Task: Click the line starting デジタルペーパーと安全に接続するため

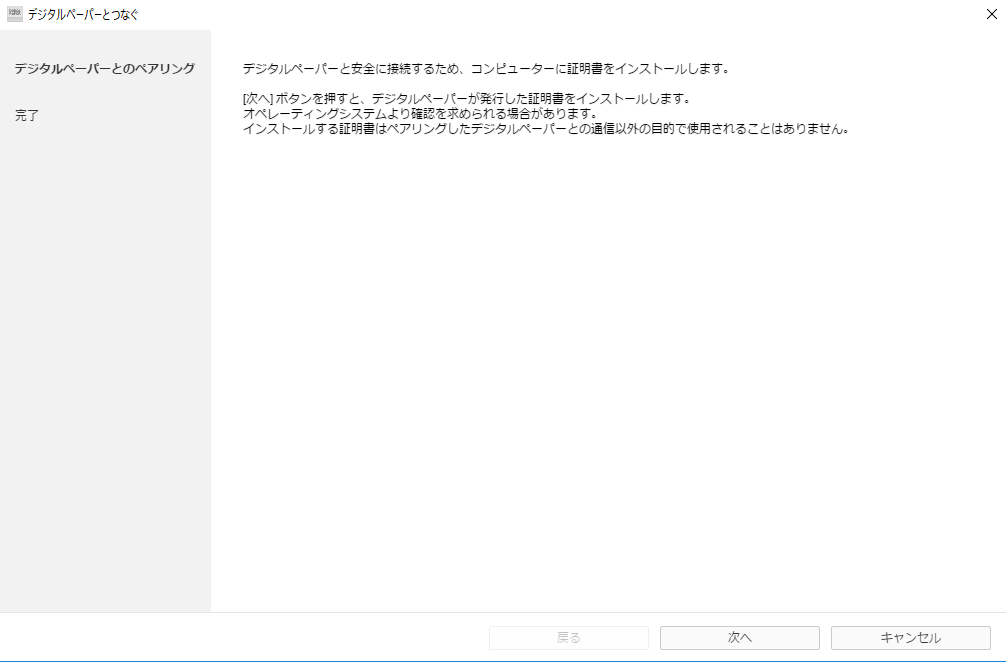Action: tap(486, 69)
